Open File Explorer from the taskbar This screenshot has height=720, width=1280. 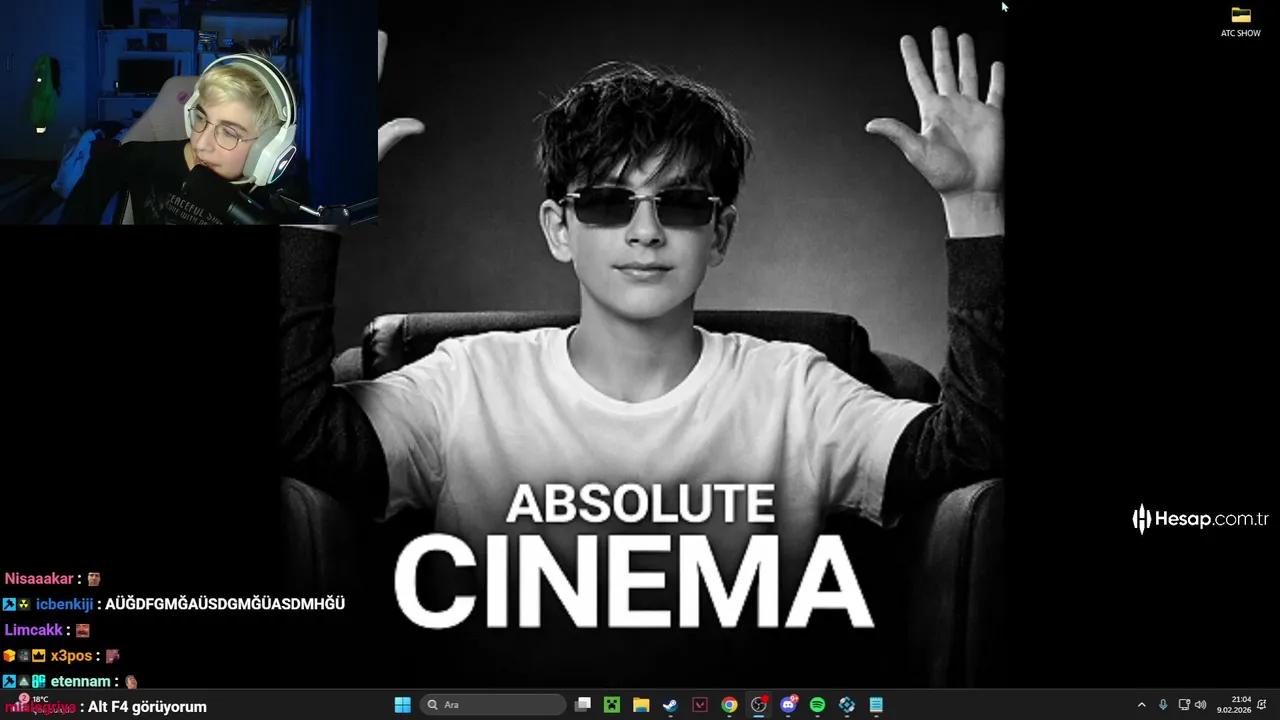(641, 705)
